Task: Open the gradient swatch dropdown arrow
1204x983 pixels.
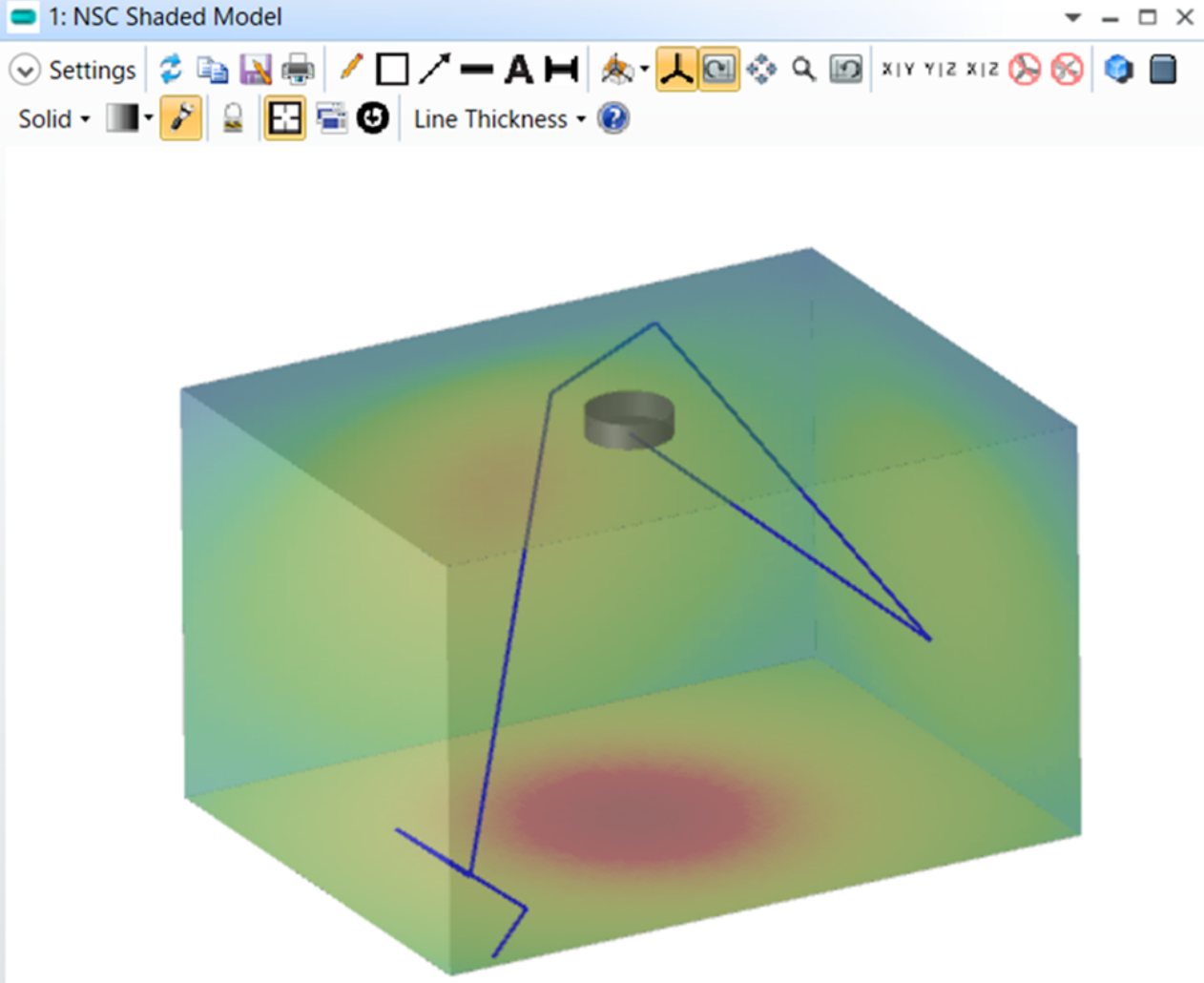Action: (x=148, y=119)
